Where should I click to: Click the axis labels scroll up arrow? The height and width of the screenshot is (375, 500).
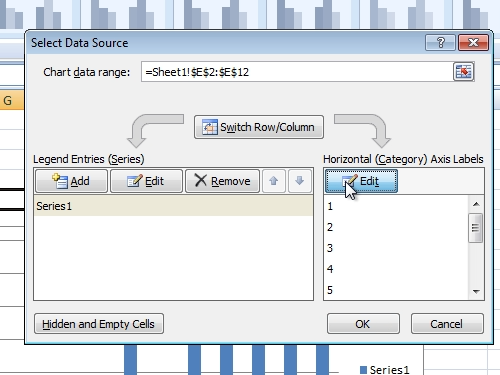click(x=476, y=204)
